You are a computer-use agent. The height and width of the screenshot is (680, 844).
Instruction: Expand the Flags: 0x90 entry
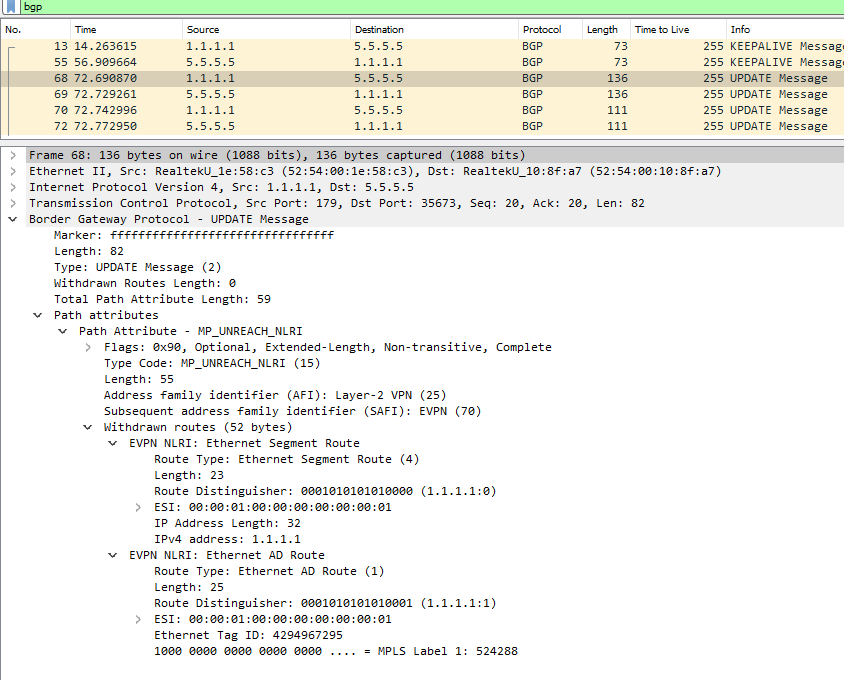[88, 347]
